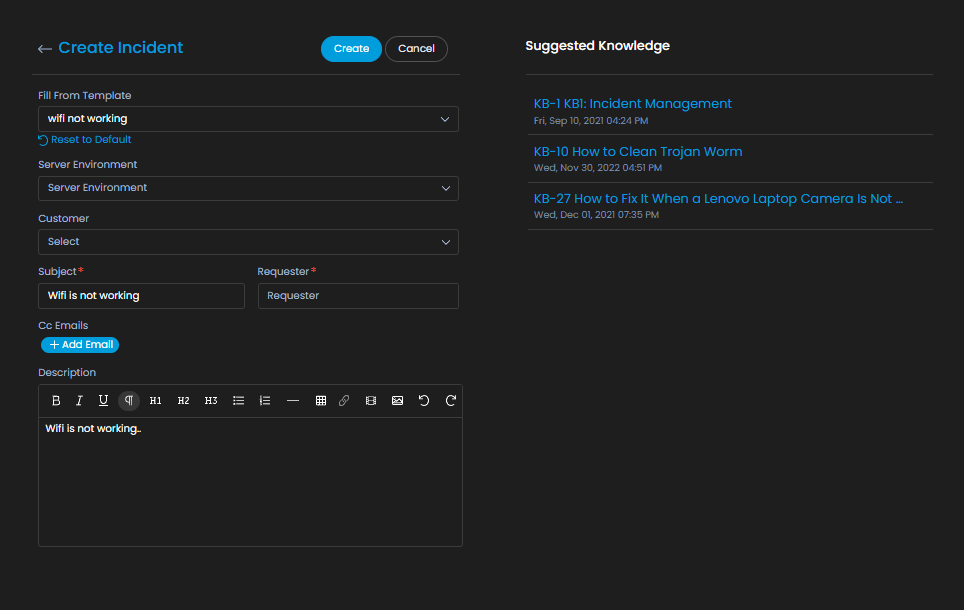Open the Server Environment dropdown
This screenshot has height=610, width=964.
[x=248, y=188]
